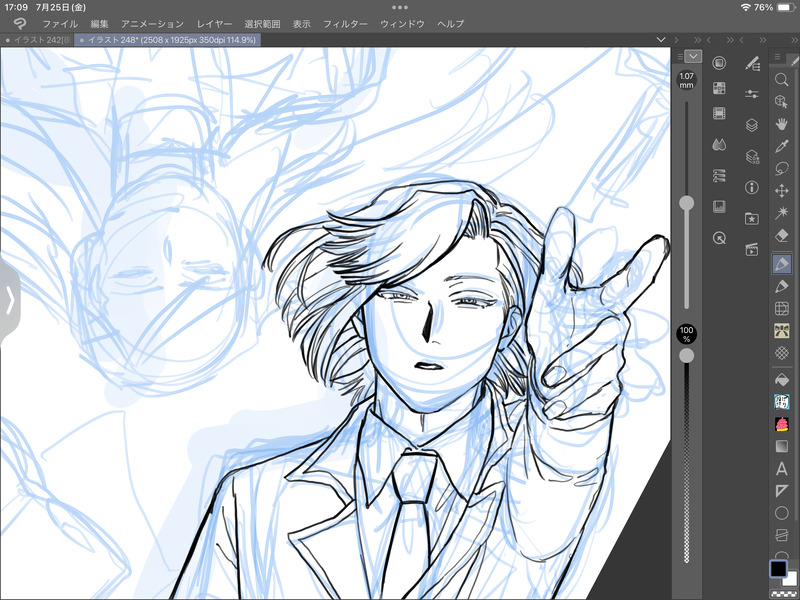This screenshot has height=600, width=800.
Task: Adjust the brush size slider track
Action: click(686, 205)
